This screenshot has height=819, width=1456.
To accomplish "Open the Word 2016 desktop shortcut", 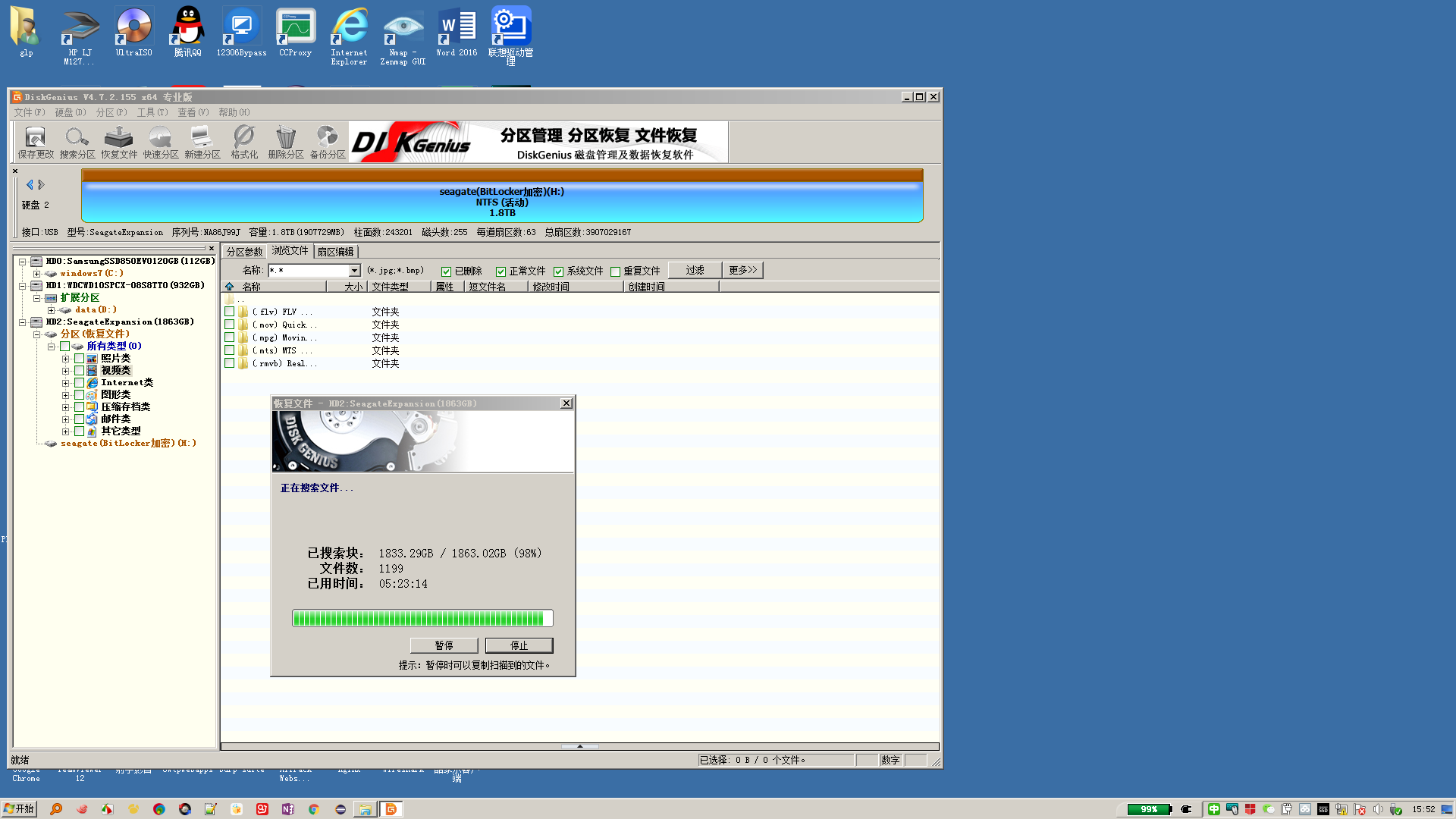I will (457, 33).
